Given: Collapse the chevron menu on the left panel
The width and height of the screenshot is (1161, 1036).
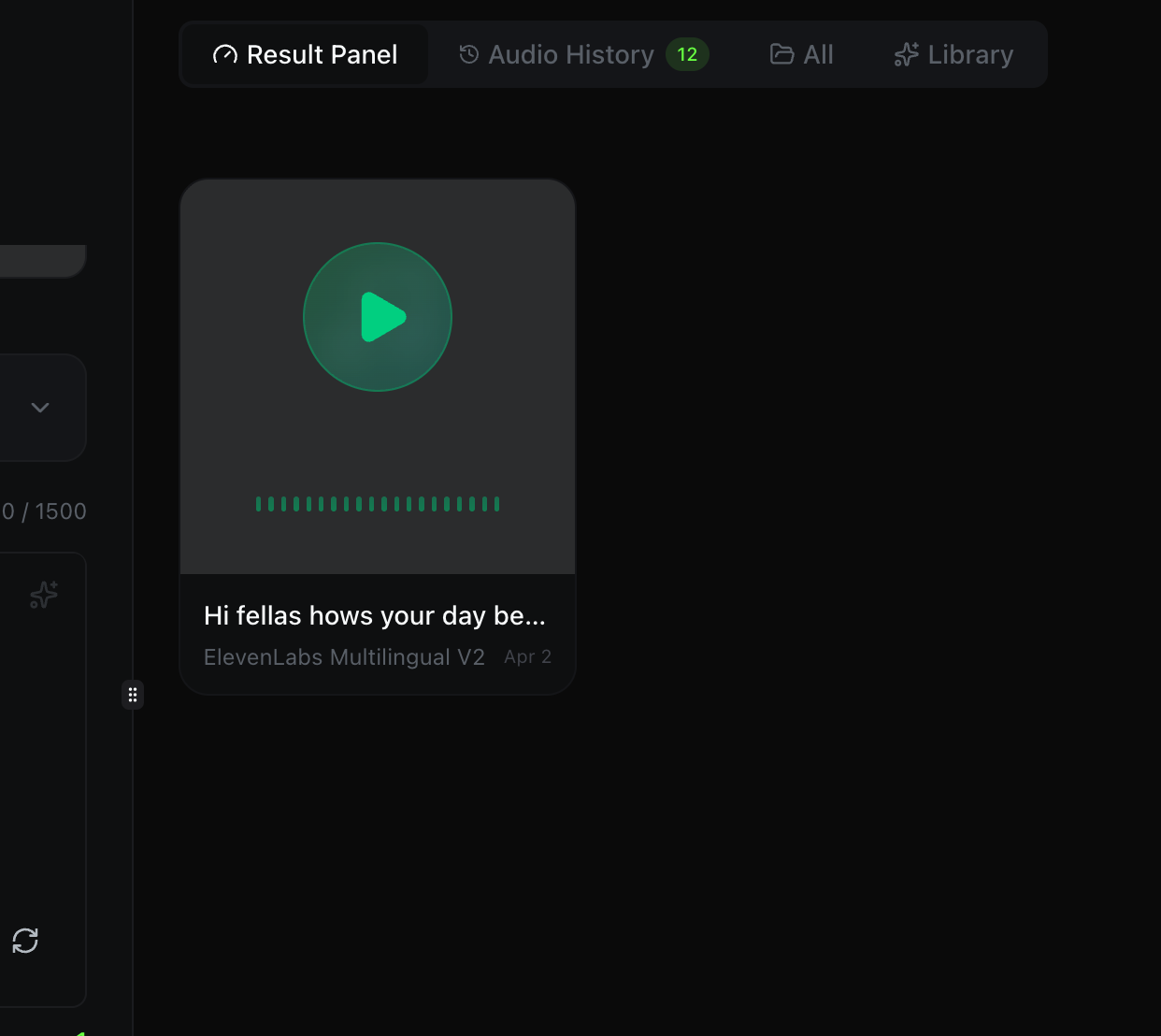Looking at the screenshot, I should coord(39,408).
